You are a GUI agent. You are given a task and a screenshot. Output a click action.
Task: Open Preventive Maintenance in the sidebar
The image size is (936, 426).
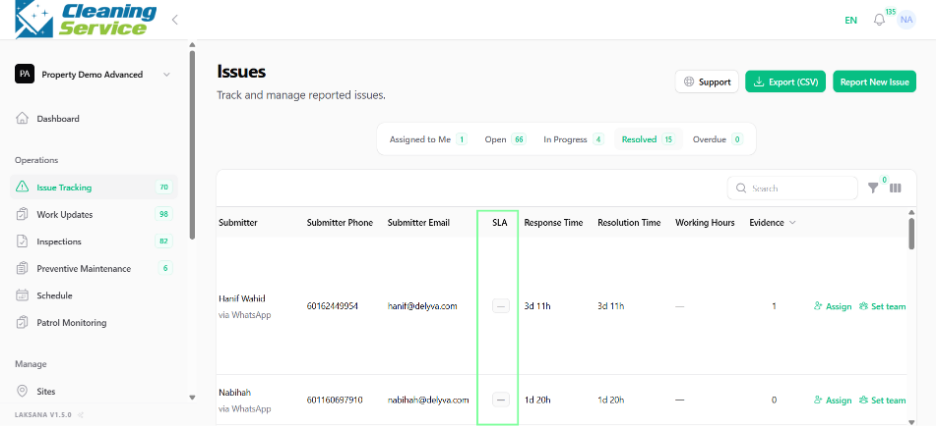pos(94,268)
